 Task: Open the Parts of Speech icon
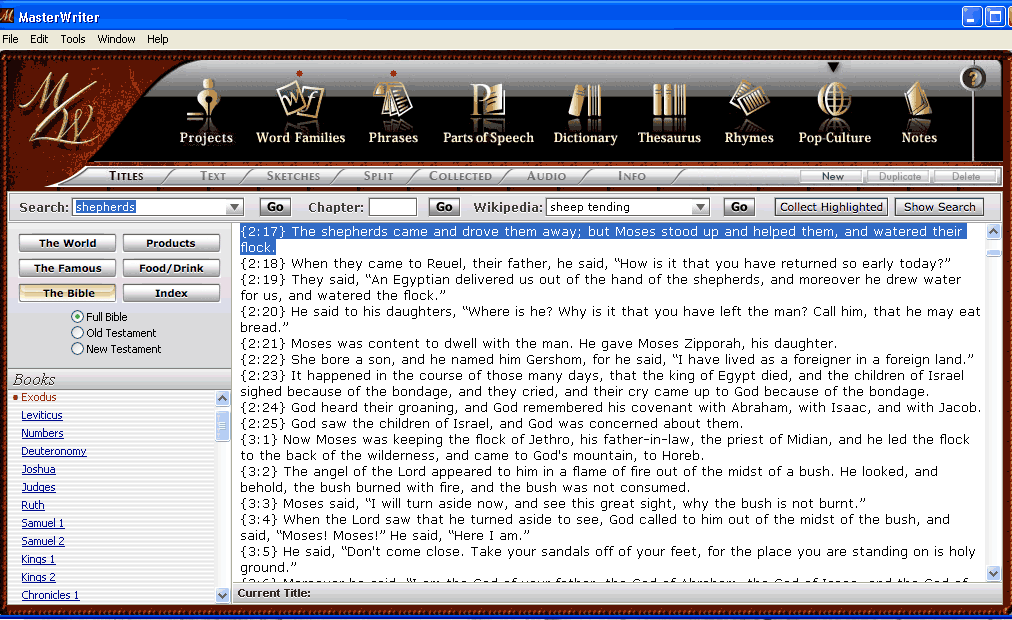pyautogui.click(x=488, y=111)
